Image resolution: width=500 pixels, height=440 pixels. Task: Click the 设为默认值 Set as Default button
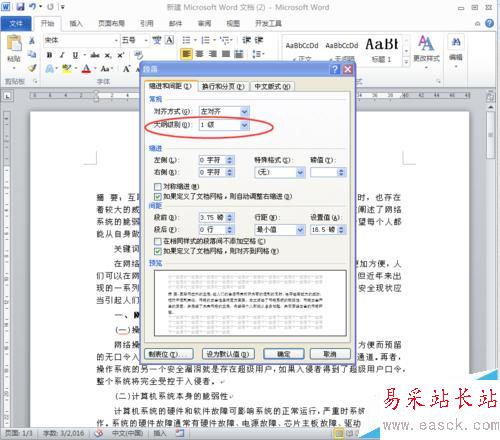(228, 354)
